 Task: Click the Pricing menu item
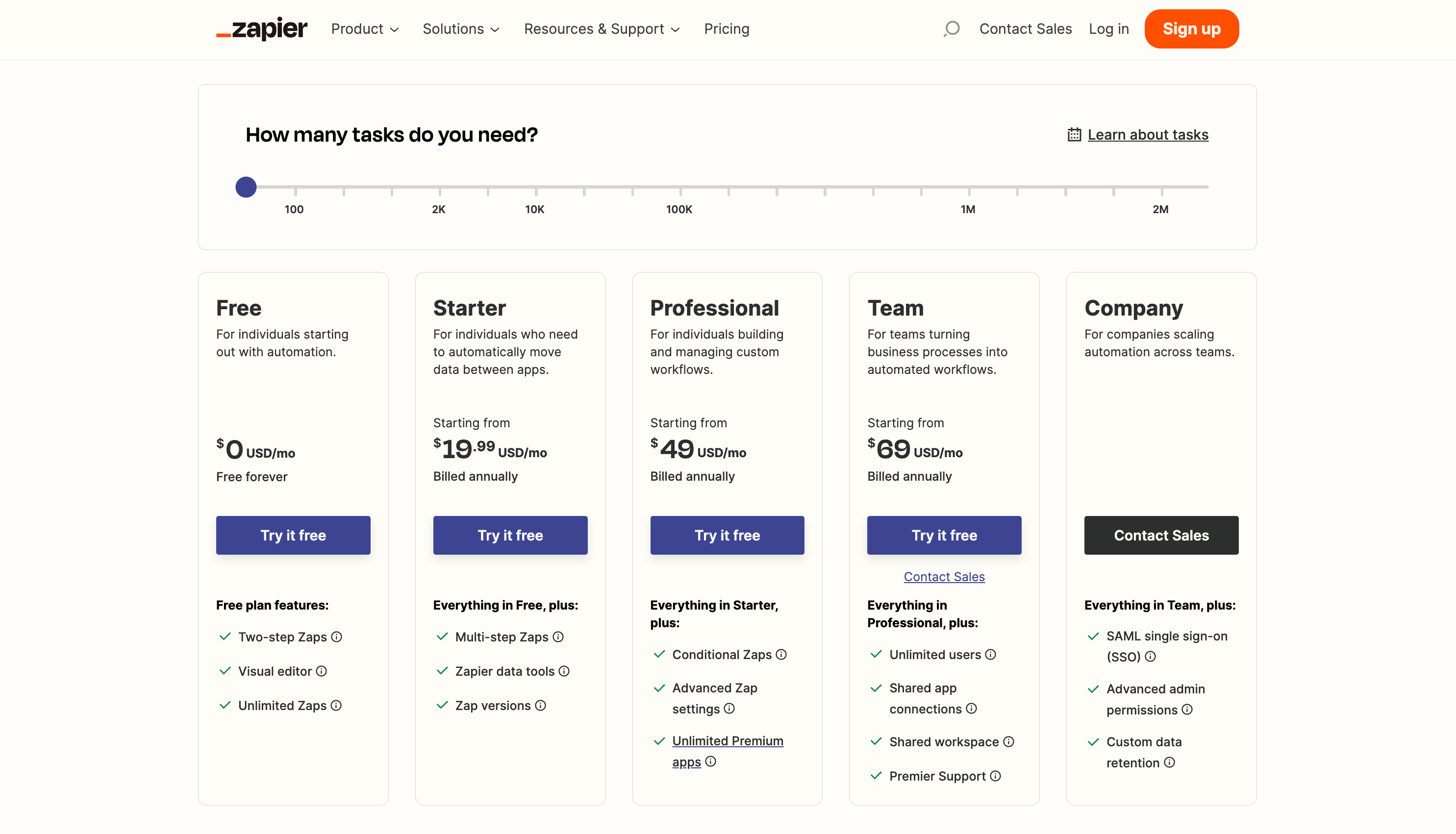pos(727,29)
